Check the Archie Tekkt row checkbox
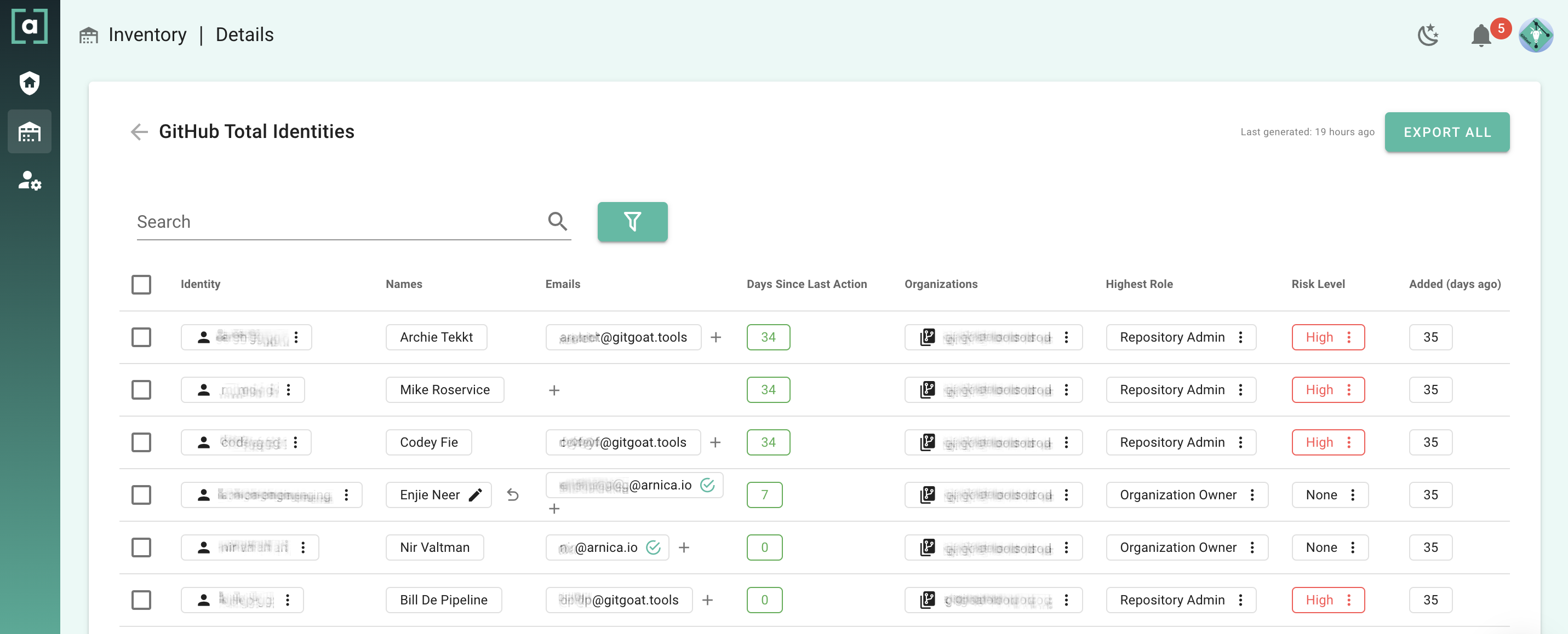The width and height of the screenshot is (1568, 634). (x=141, y=337)
